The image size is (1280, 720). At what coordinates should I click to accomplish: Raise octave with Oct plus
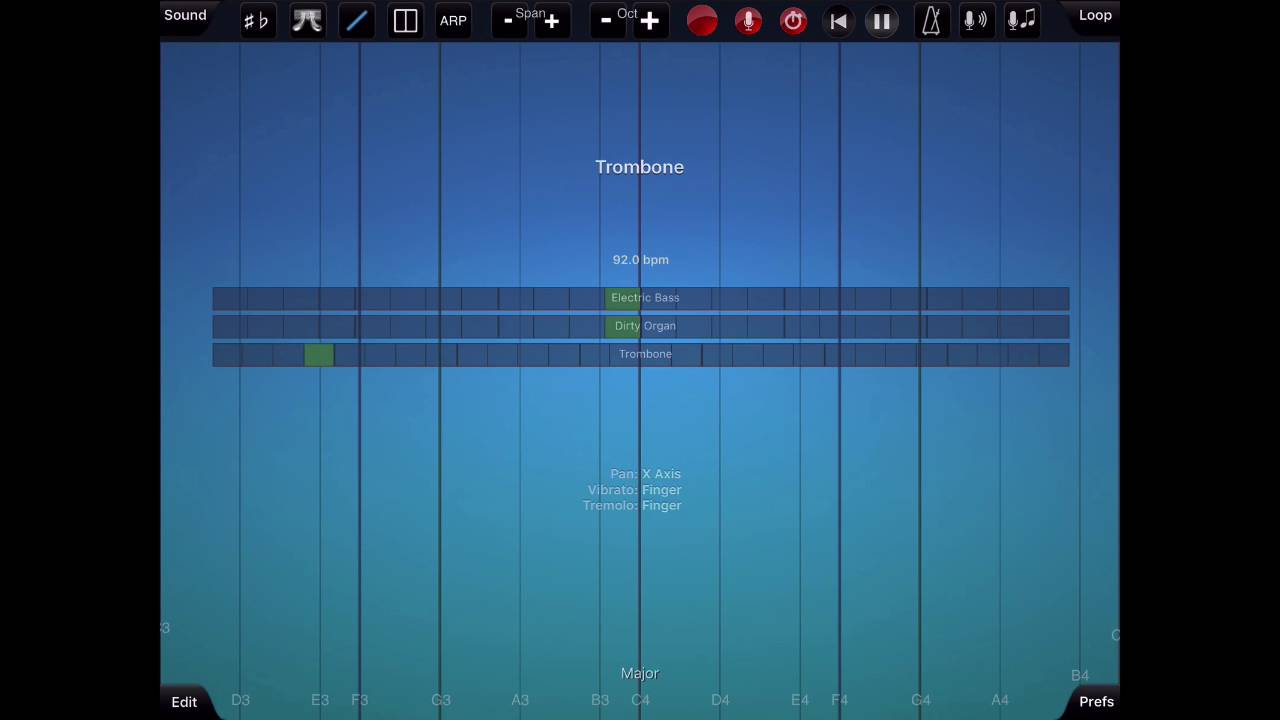[x=650, y=21]
